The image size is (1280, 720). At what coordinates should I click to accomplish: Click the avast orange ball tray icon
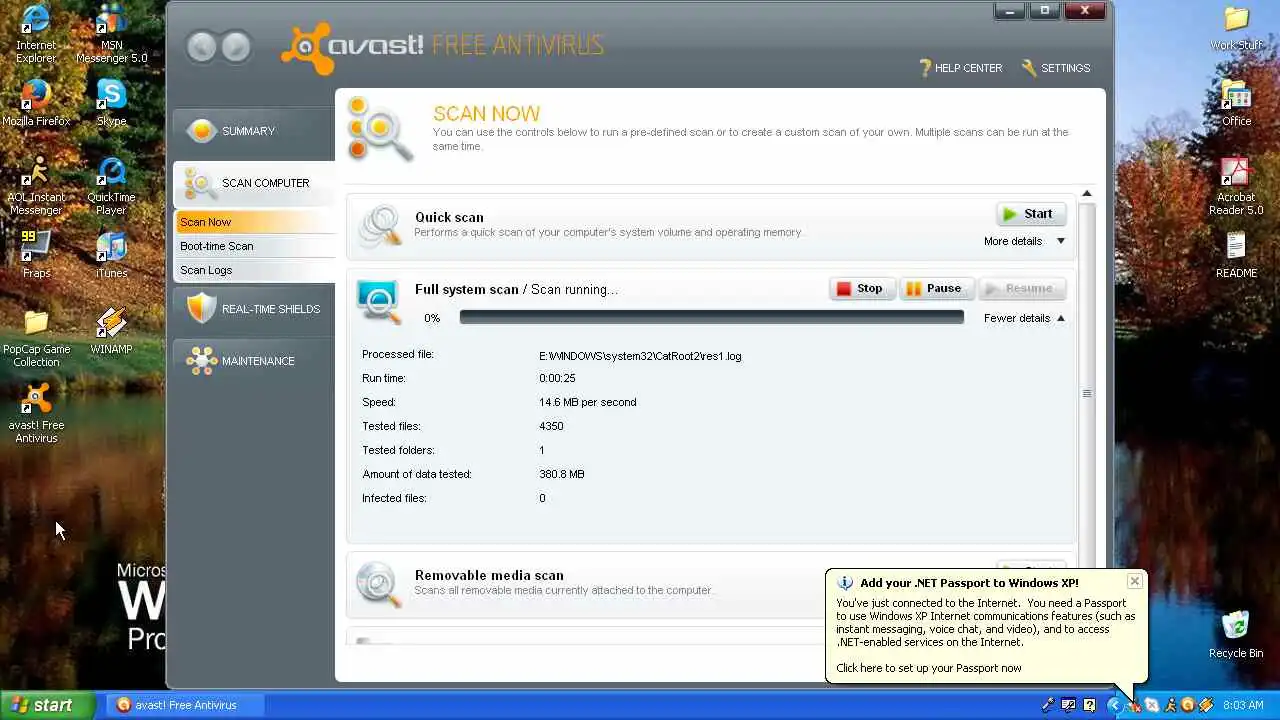click(1188, 705)
